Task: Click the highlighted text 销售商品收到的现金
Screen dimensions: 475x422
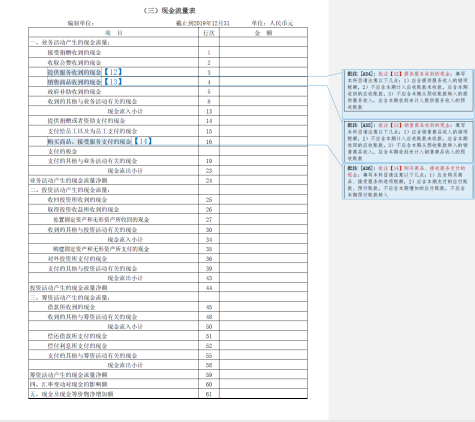Action: pos(74,82)
